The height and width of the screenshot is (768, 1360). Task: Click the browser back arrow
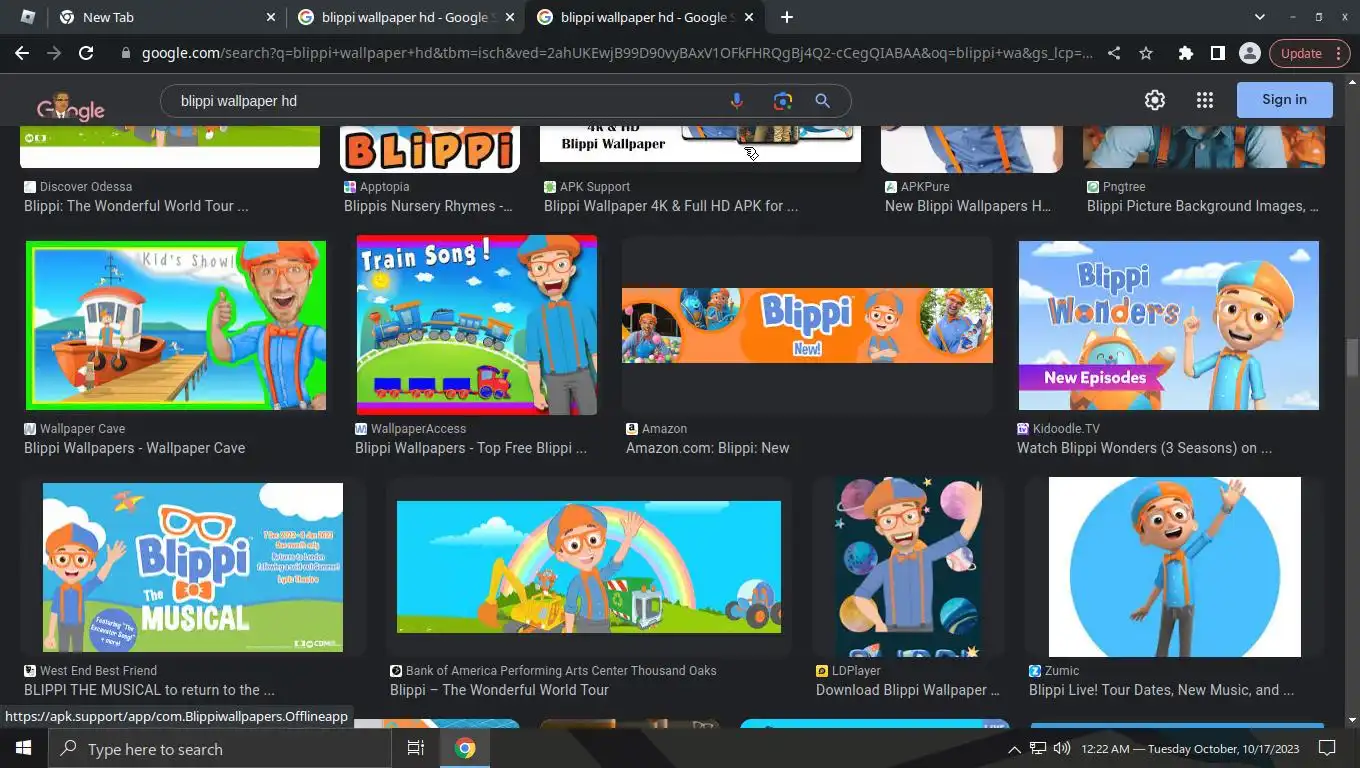pyautogui.click(x=22, y=53)
